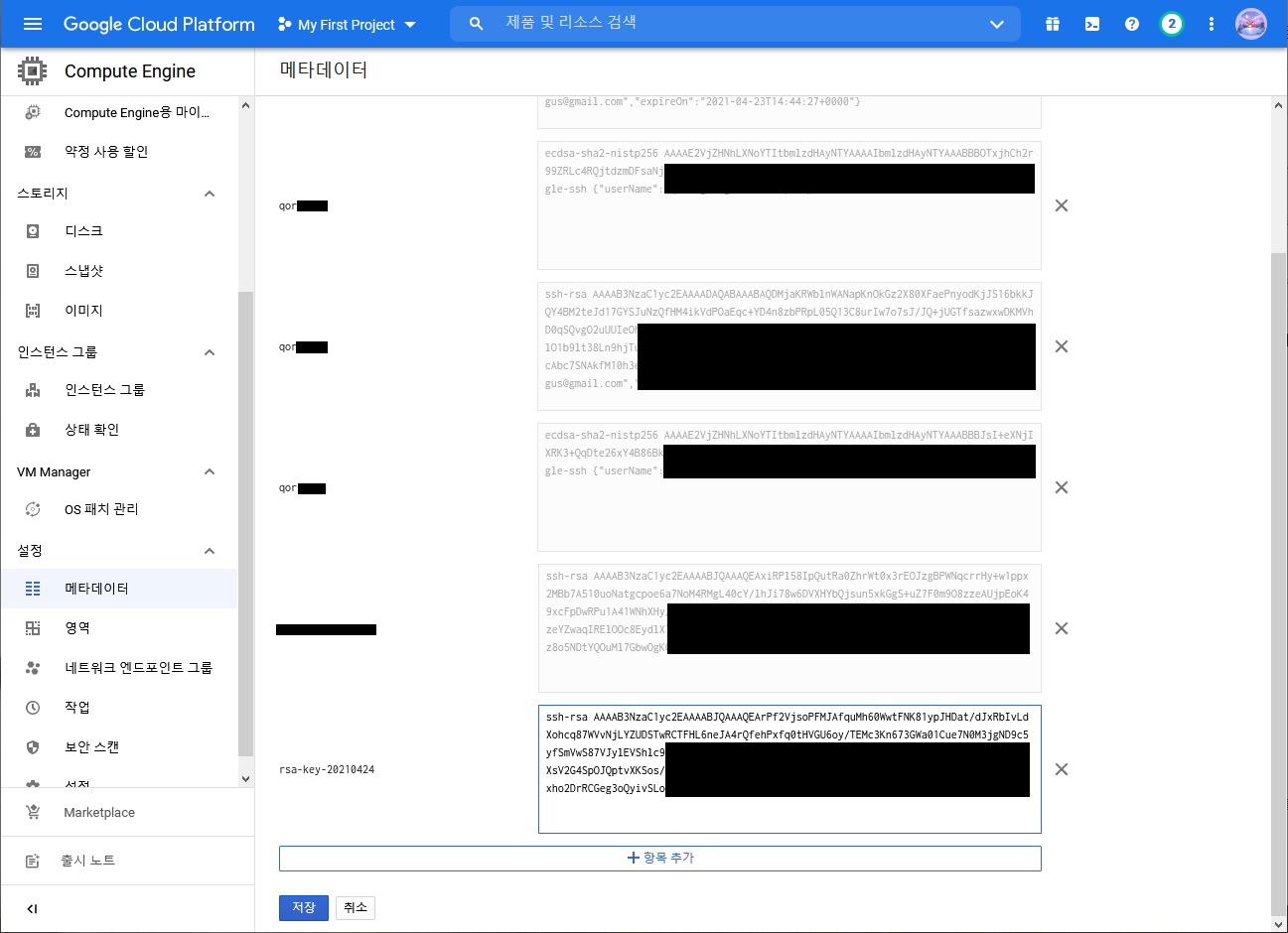This screenshot has height=933, width=1288.
Task: Click the 보안 스캔 shield icon
Action: point(33,747)
